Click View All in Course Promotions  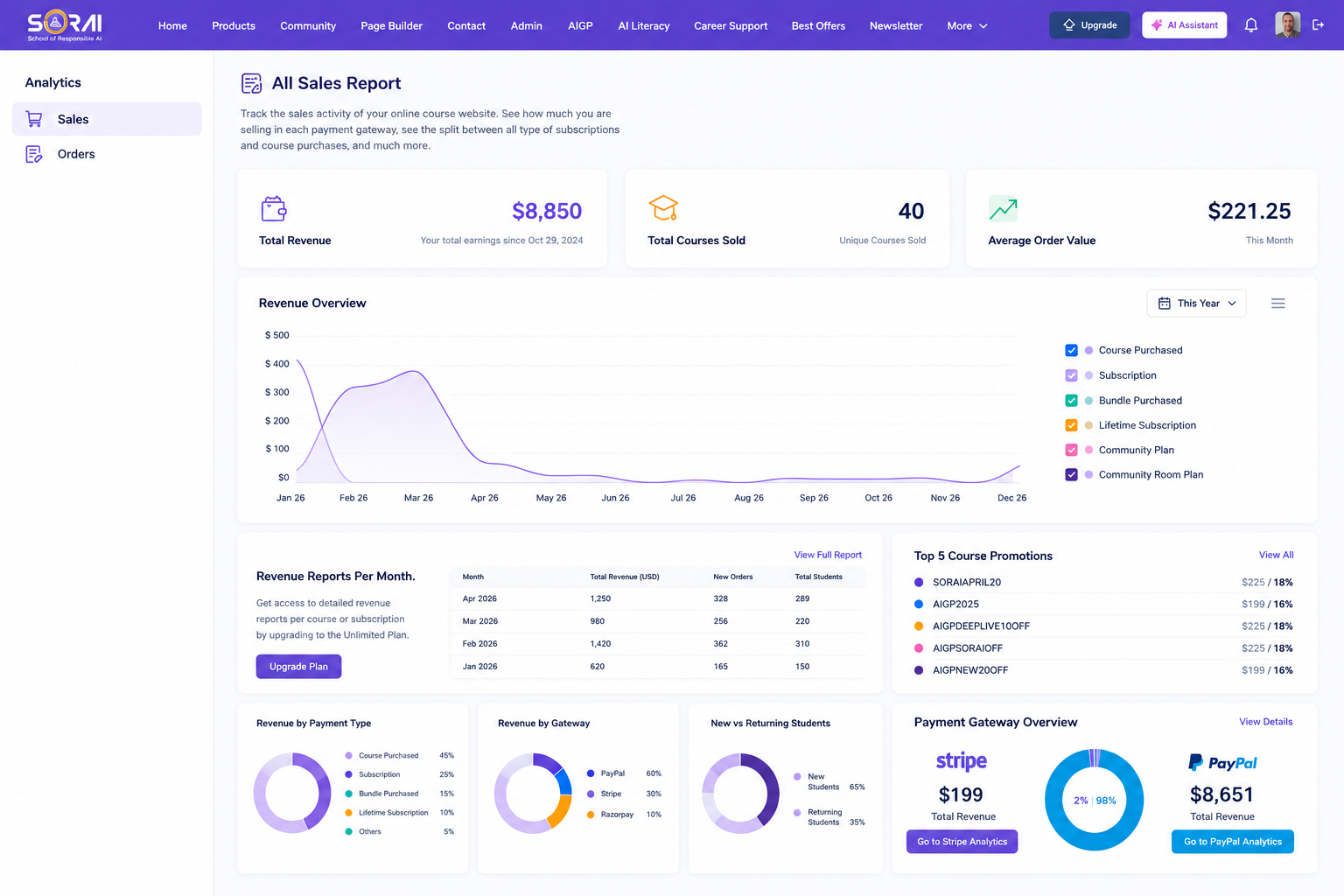pos(1276,555)
